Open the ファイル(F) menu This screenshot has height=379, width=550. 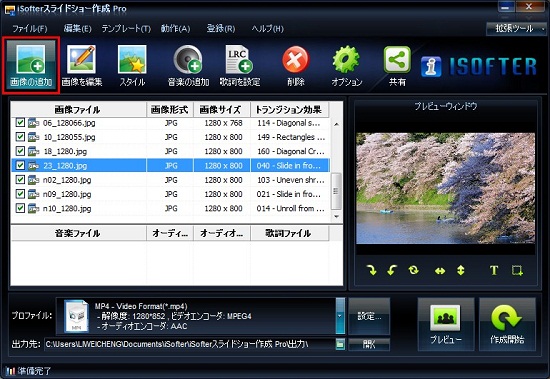tap(30, 28)
